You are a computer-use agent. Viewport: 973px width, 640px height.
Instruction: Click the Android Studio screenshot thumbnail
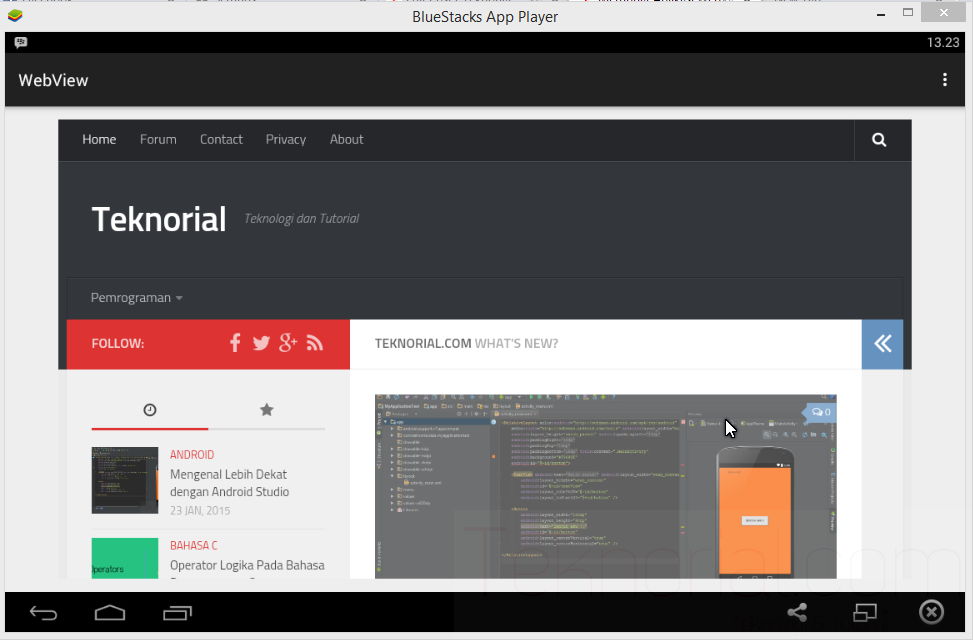124,480
